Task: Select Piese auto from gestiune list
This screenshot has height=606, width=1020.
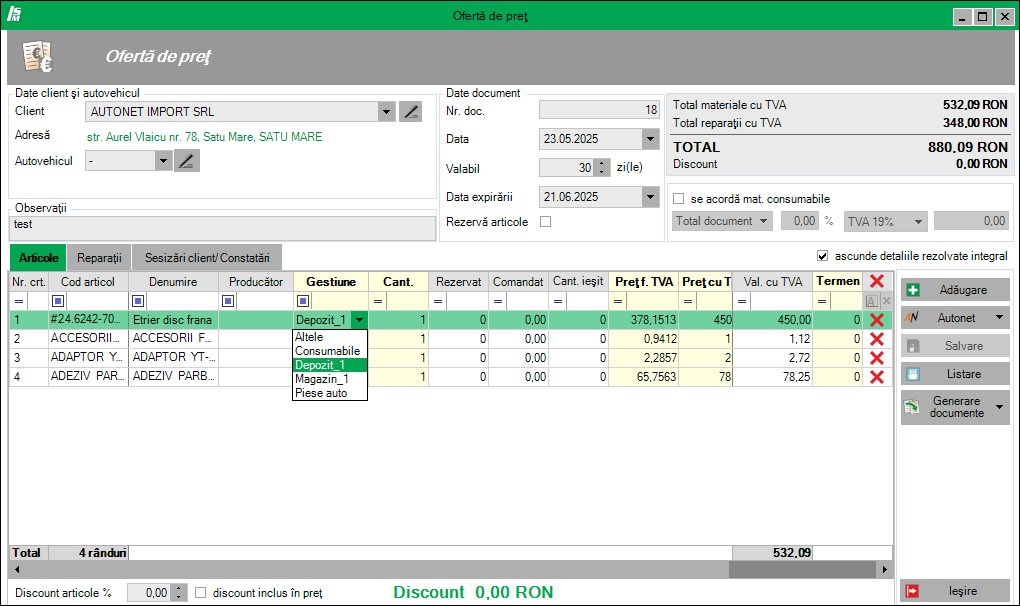Action: click(330, 393)
